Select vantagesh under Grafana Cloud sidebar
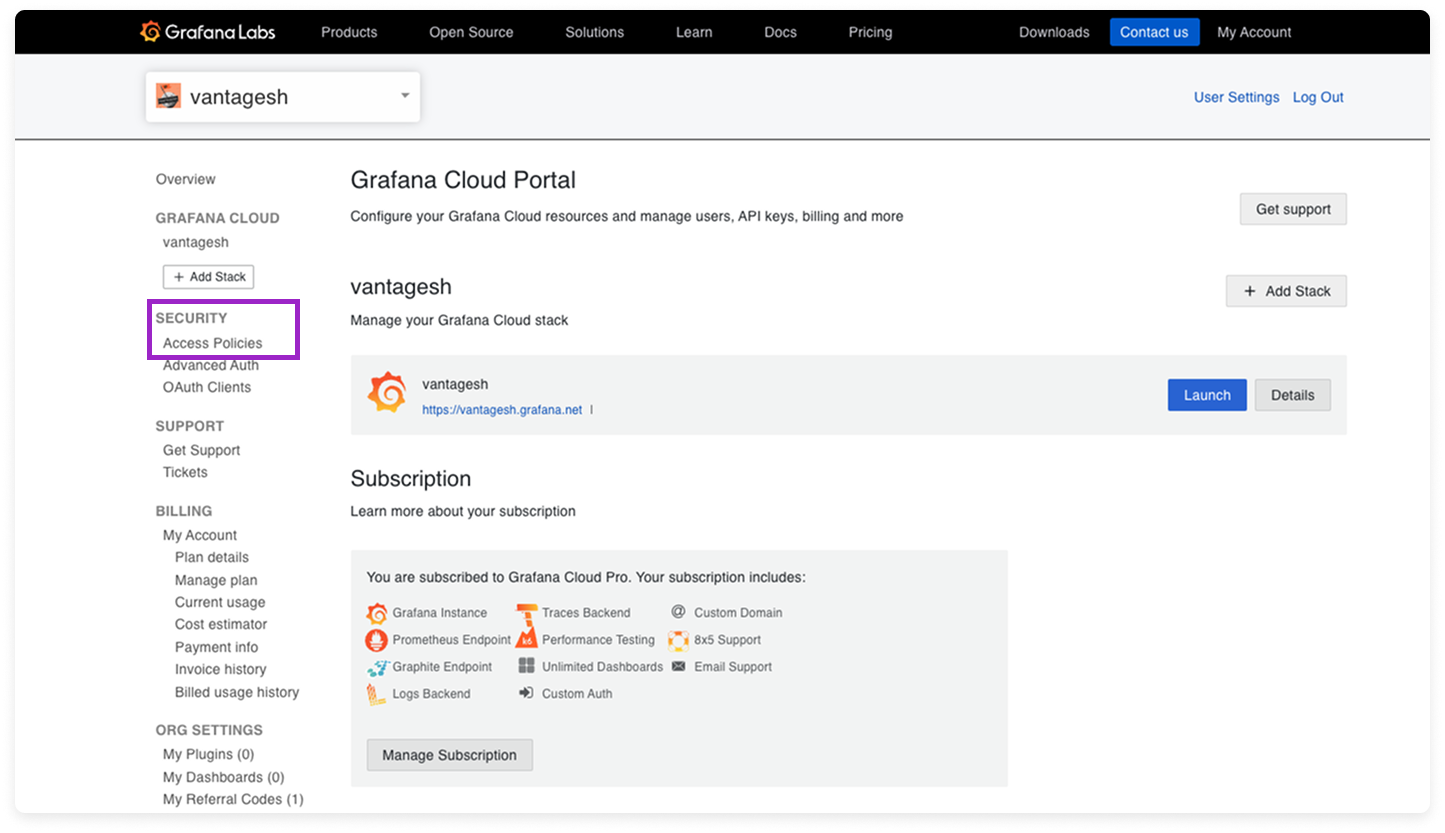 196,242
